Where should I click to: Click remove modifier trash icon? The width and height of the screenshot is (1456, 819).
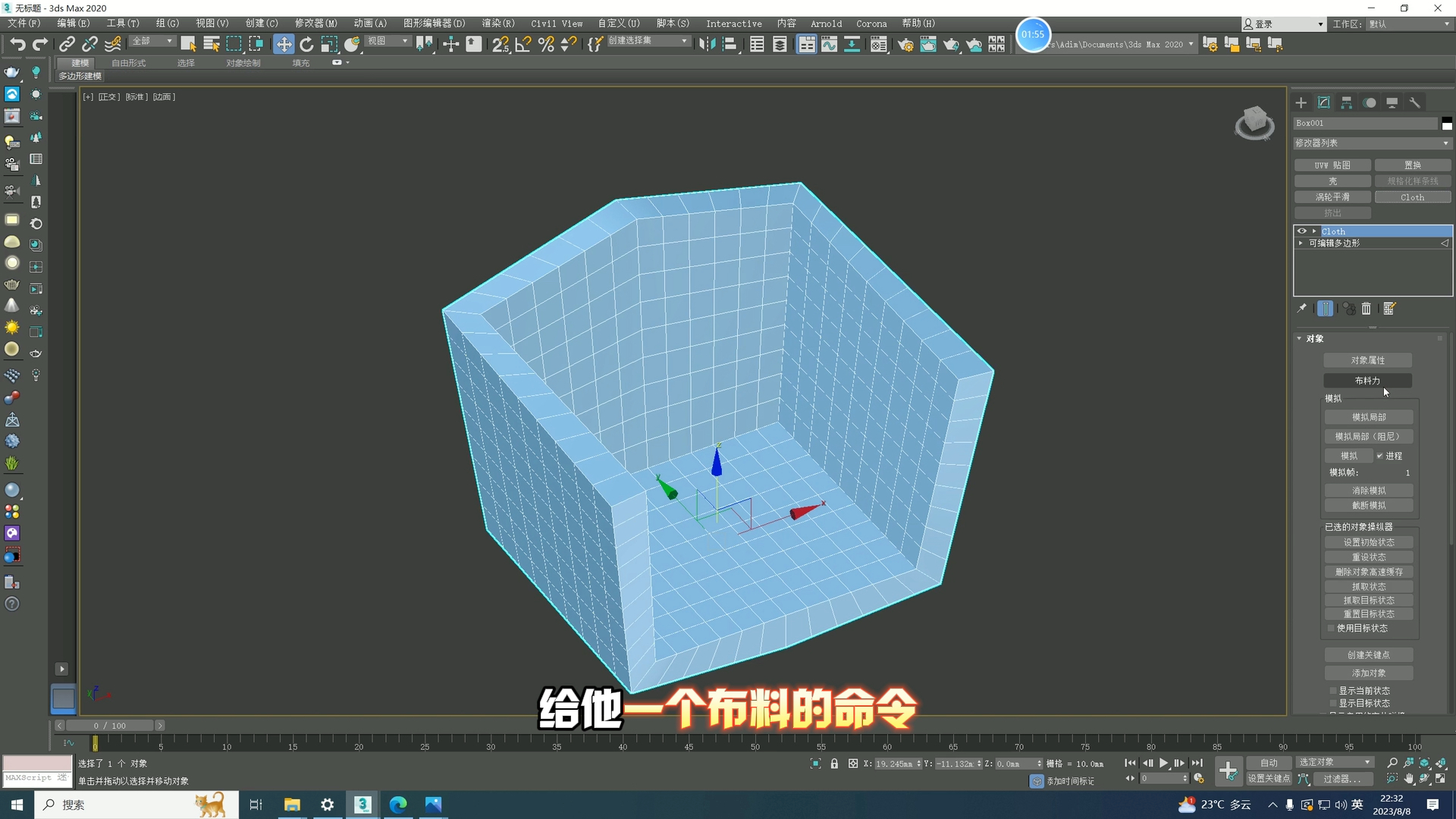point(1367,309)
